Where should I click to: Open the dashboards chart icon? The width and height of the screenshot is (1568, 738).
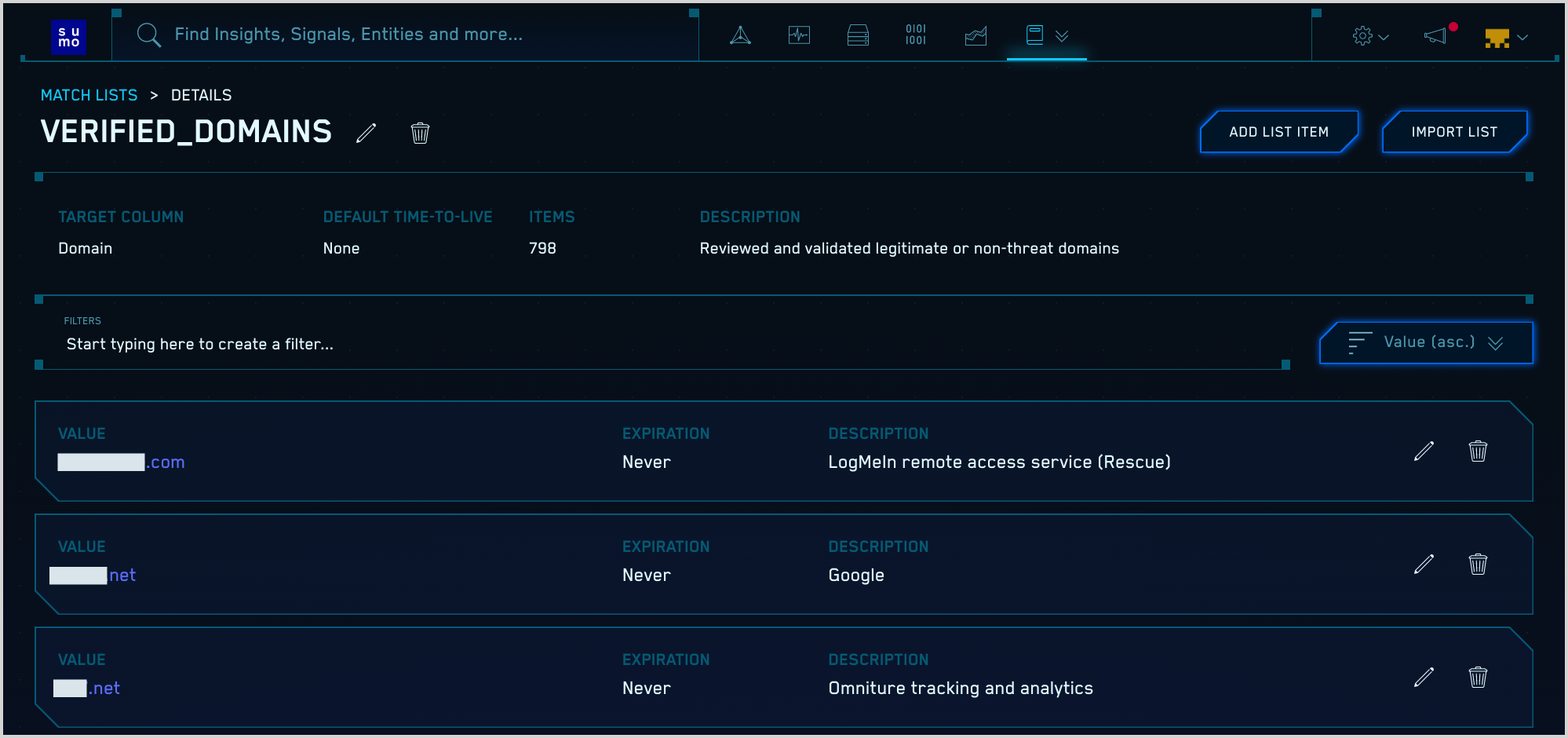(975, 35)
